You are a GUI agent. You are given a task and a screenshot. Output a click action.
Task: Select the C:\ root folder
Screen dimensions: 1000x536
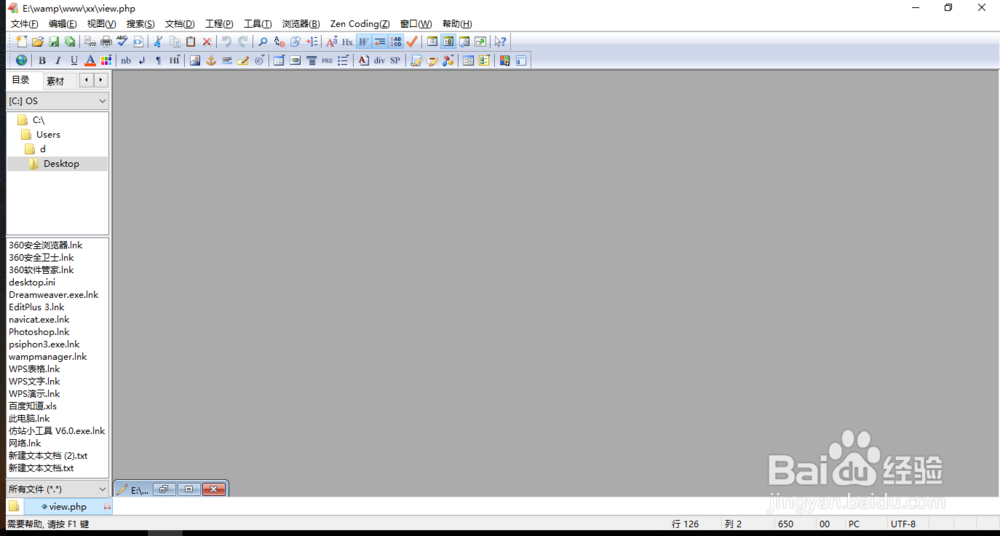38,120
